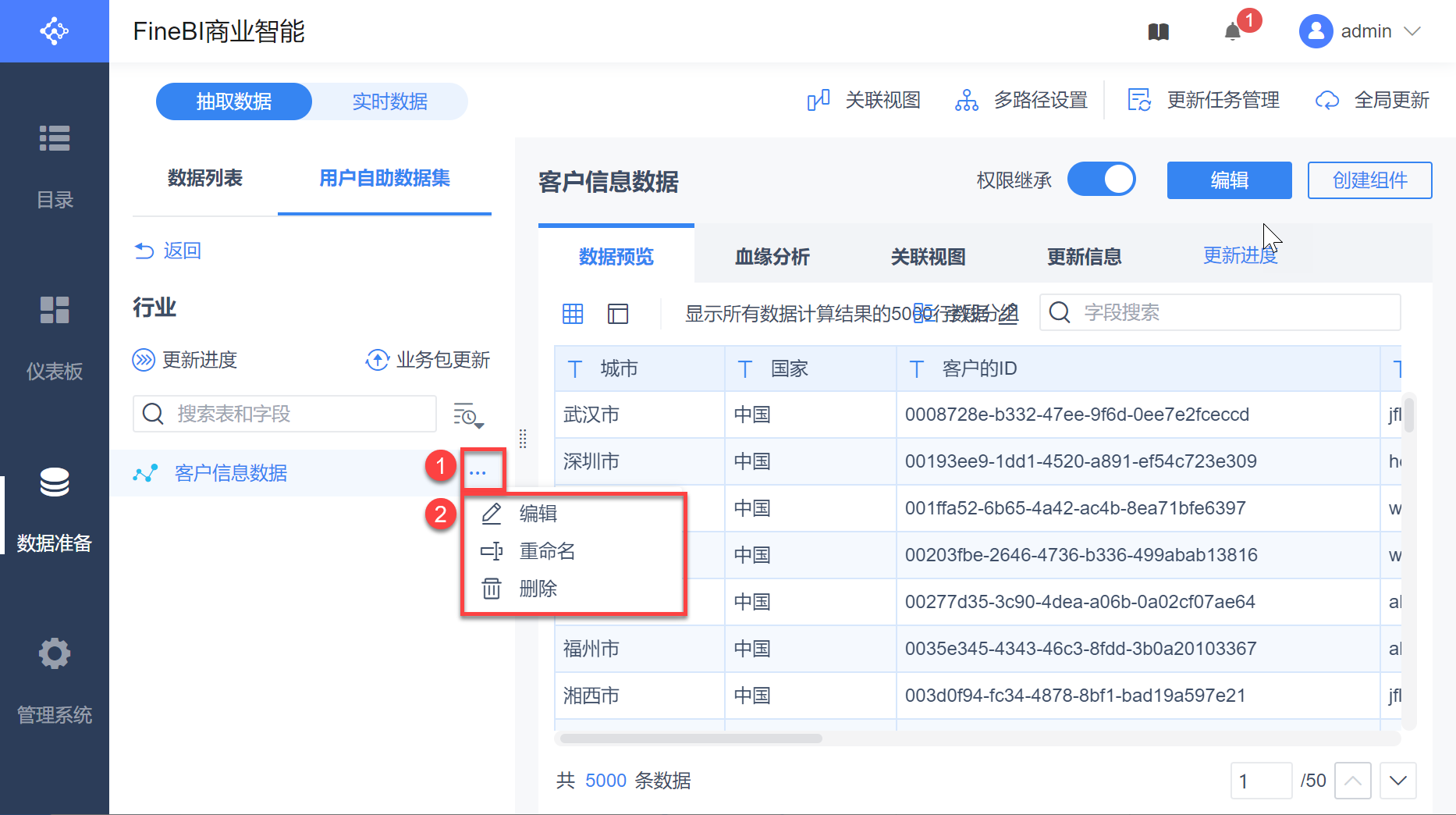The width and height of the screenshot is (1456, 815).
Task: Open the 管理系统 gear icon
Action: pos(55,653)
